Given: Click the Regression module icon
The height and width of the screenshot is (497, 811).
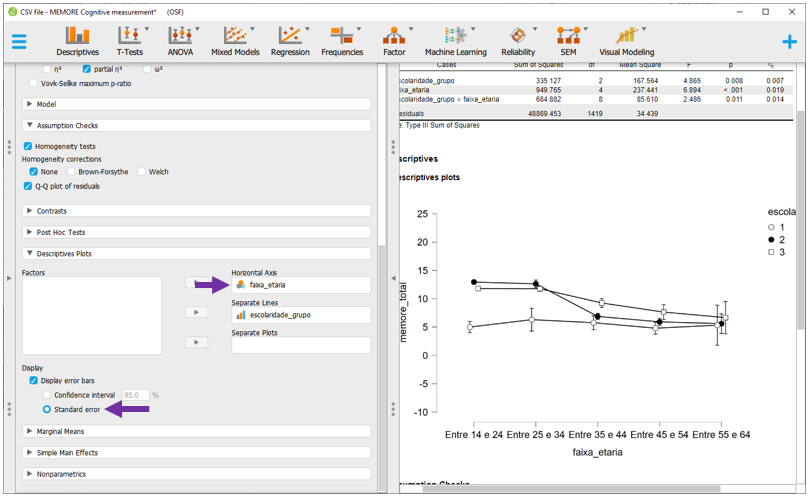Looking at the screenshot, I should (290, 41).
